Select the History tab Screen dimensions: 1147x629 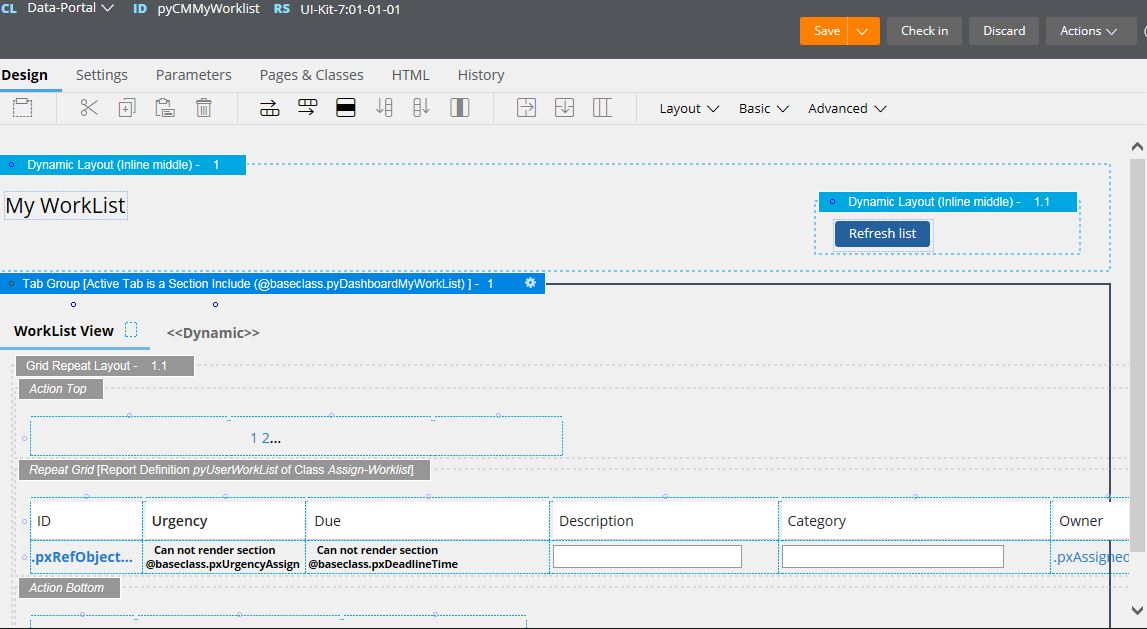point(481,74)
